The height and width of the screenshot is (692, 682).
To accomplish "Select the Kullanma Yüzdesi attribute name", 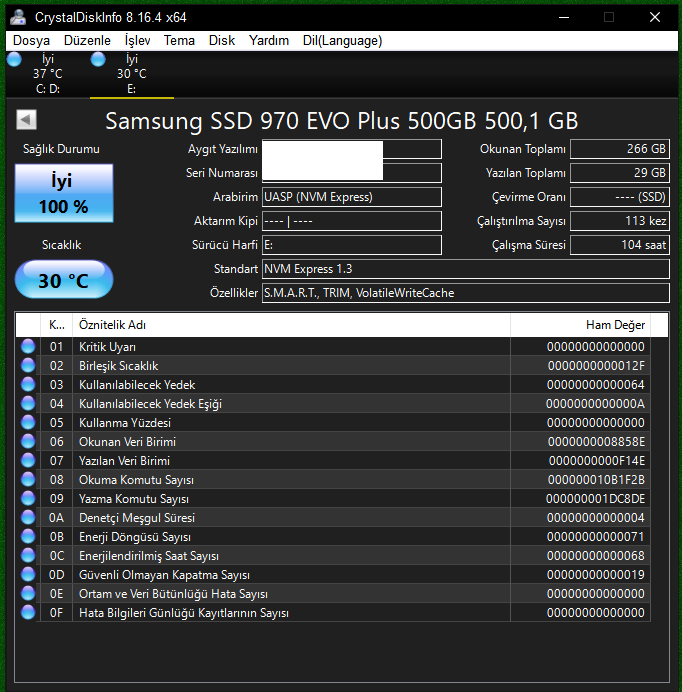I will click(125, 423).
